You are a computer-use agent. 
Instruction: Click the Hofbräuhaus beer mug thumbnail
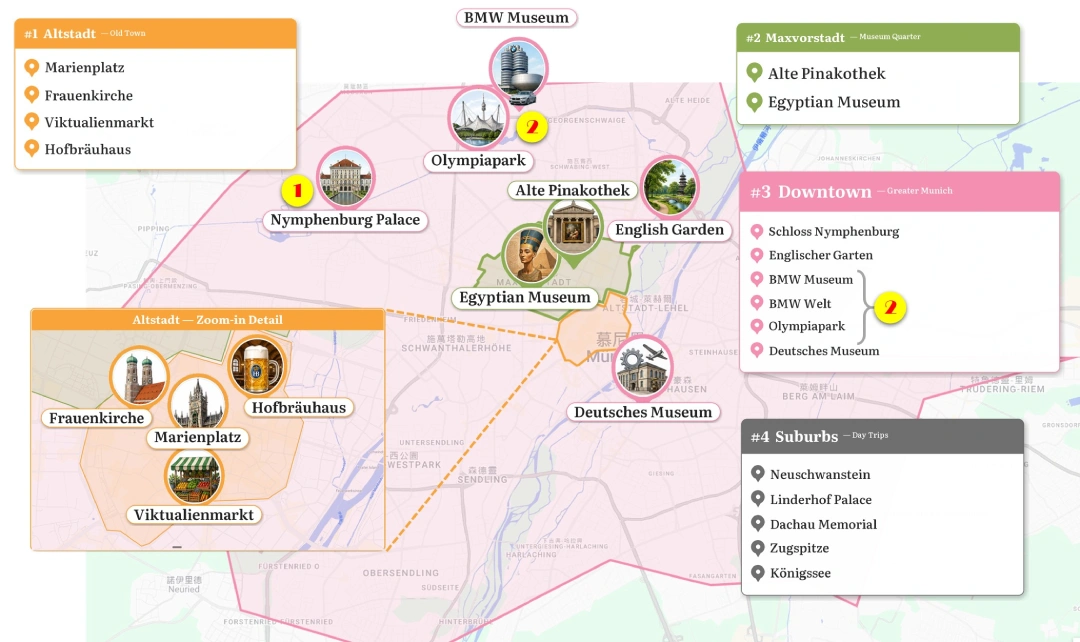point(257,366)
